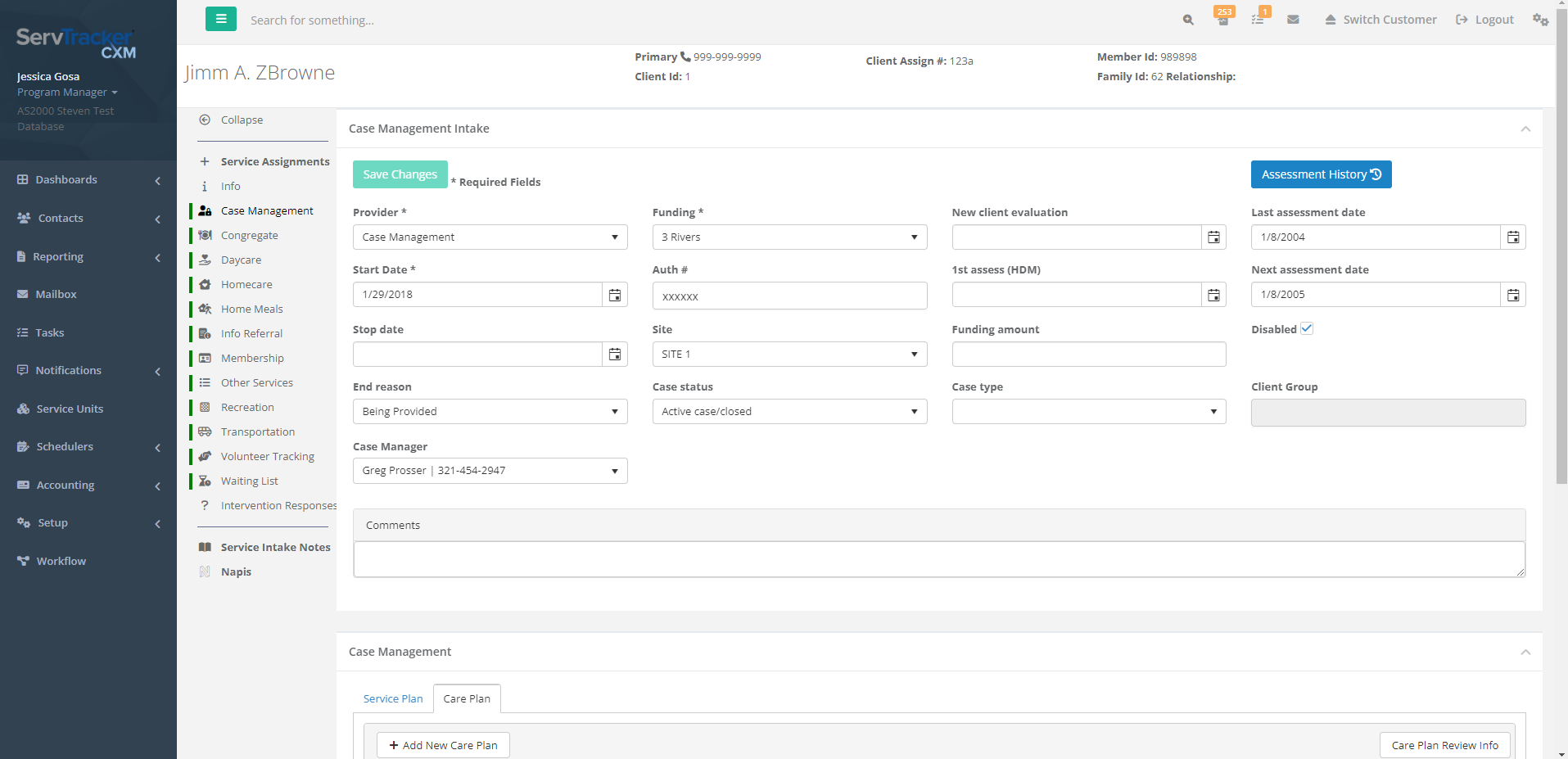Open tasks via the checklist badge icon
This screenshot has width=1568, height=759.
tap(1258, 20)
